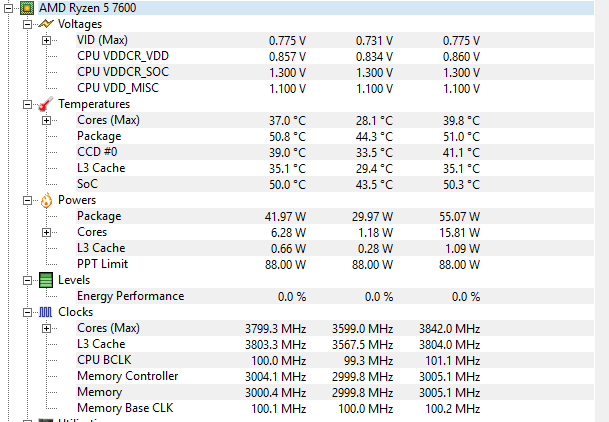Click the 100.2 MHz Memory Base CLK max

(x=452, y=409)
